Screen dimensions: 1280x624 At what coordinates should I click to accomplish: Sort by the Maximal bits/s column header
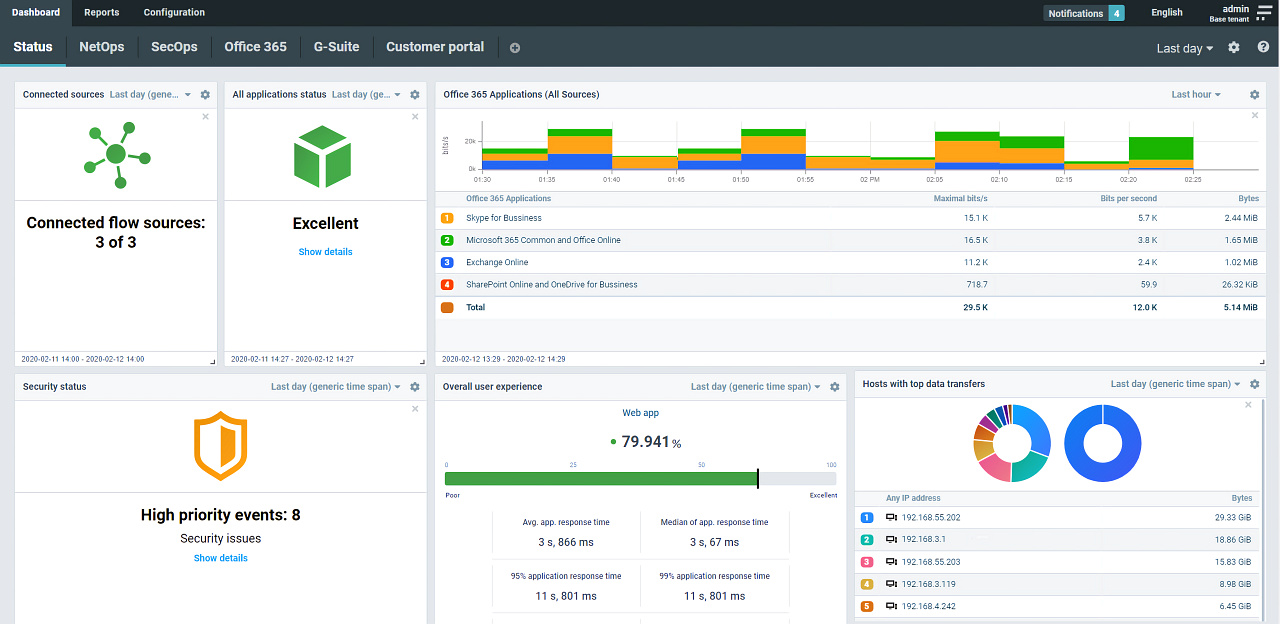(961, 198)
